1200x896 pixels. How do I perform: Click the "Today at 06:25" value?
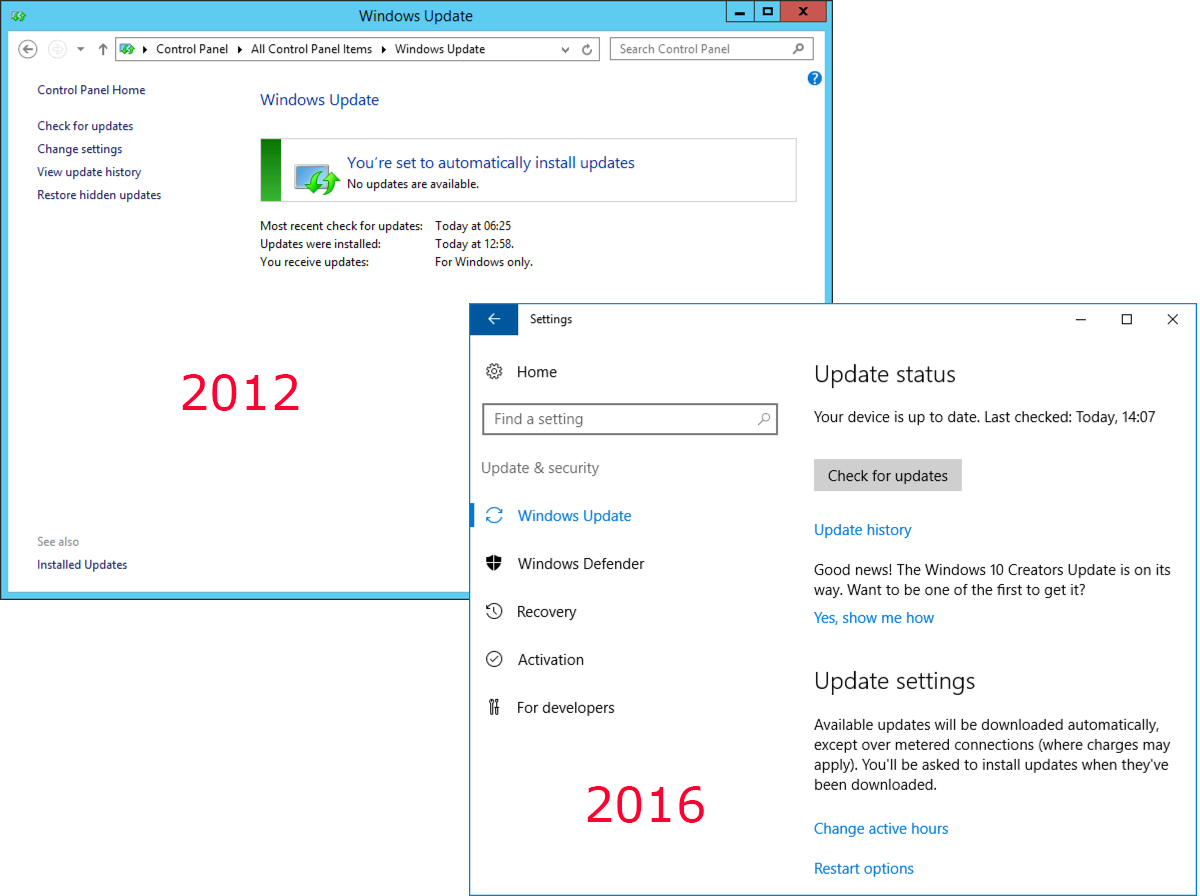click(x=473, y=226)
